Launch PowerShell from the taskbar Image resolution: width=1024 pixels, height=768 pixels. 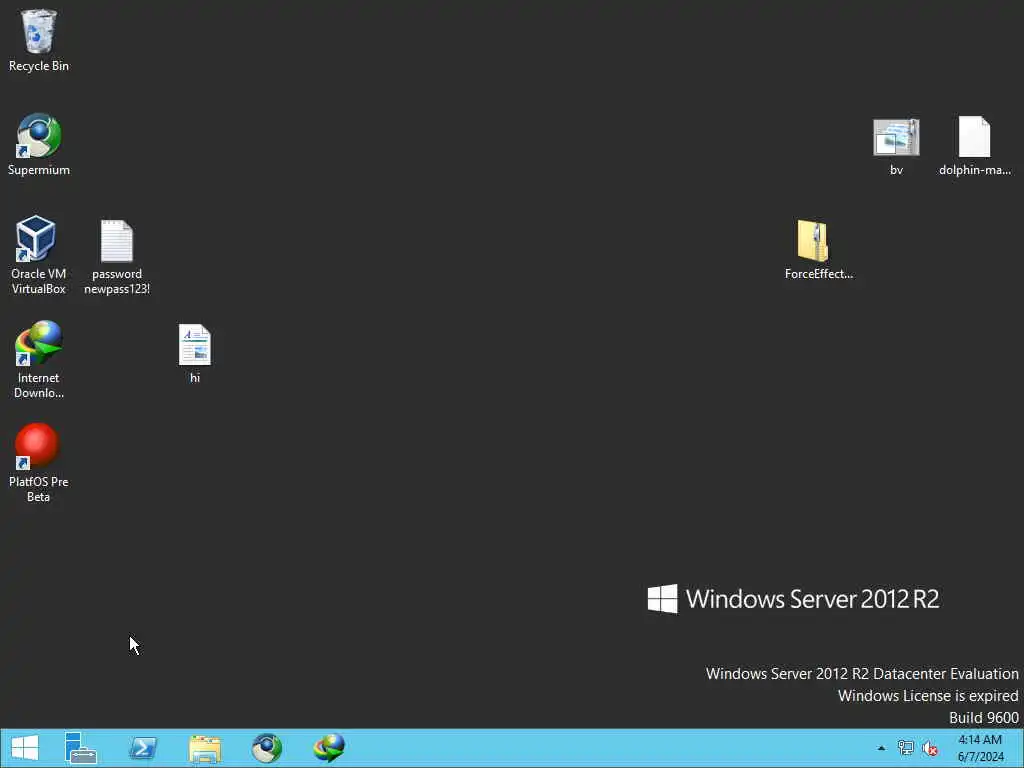pos(142,748)
